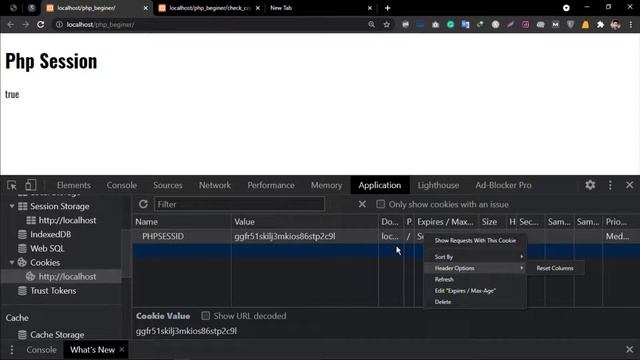The height and width of the screenshot is (360, 640).
Task: Refresh the cookies table
Action: pos(143,204)
